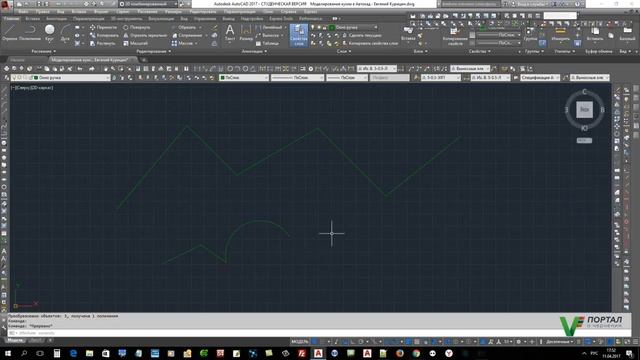Screen dimensions: 640x360
Task: Select the Dimension (Размер) tool
Action: (x=246, y=33)
